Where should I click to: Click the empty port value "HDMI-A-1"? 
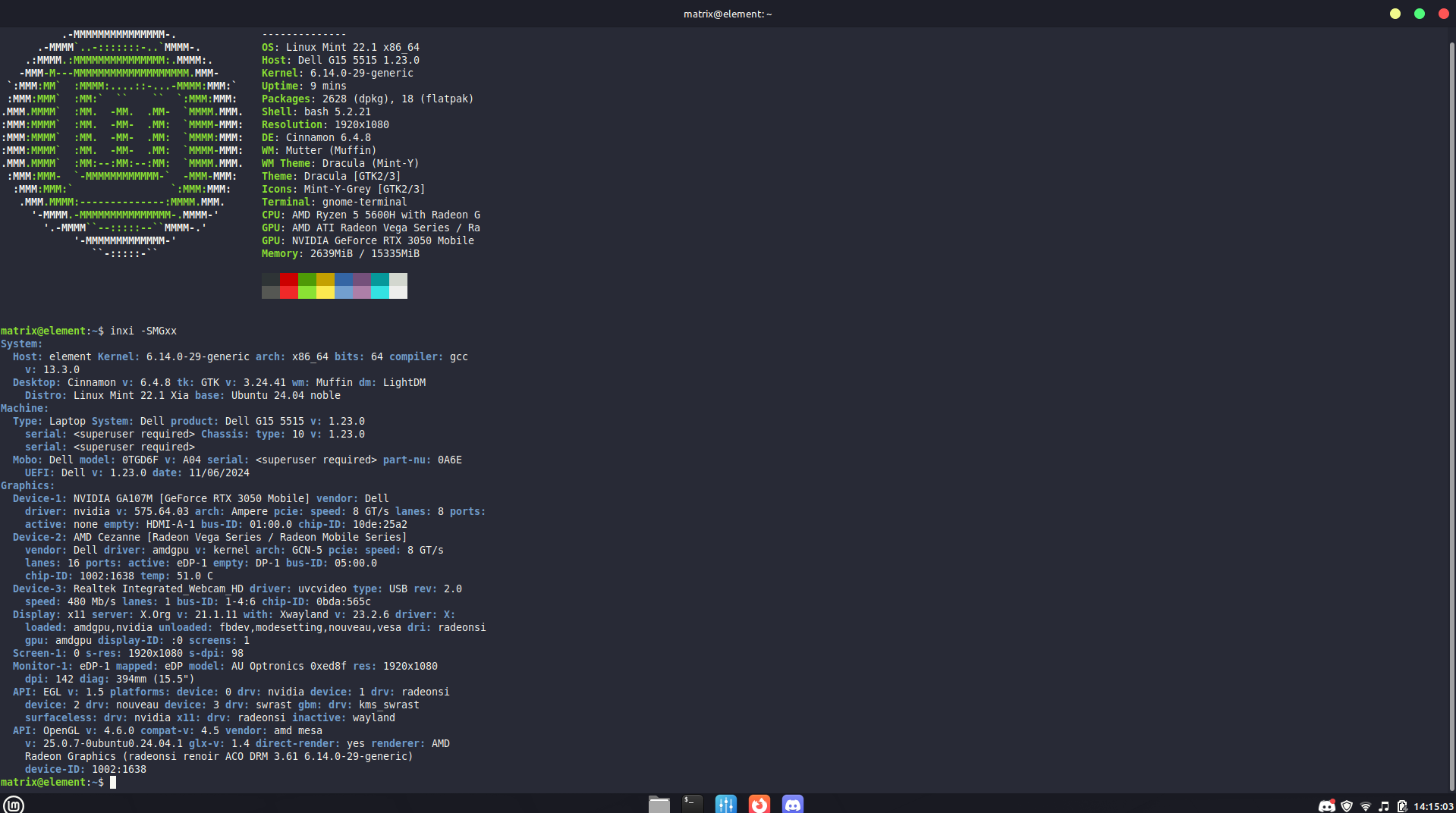pos(171,524)
